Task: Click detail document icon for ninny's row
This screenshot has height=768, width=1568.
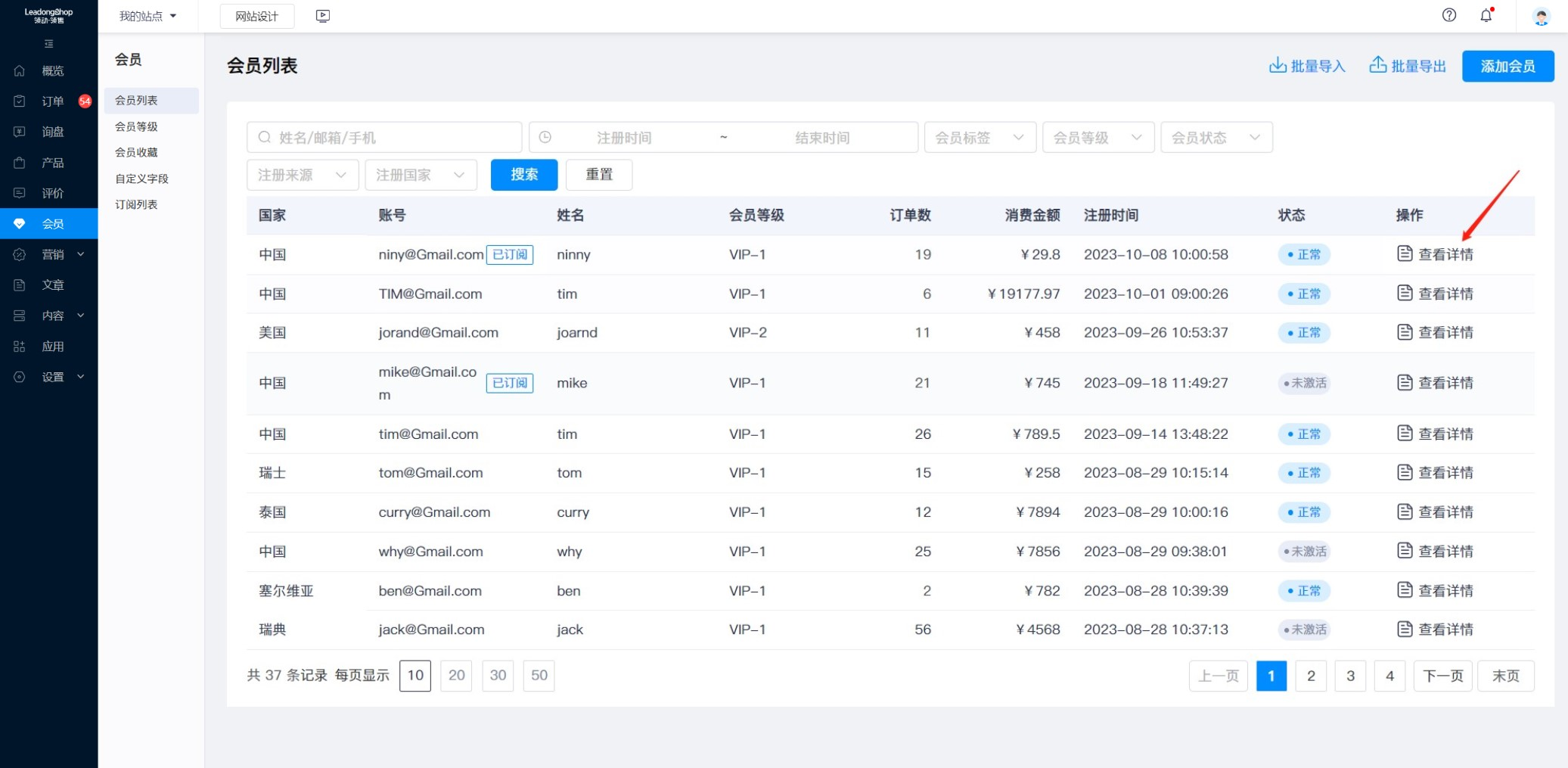Action: (x=1404, y=254)
